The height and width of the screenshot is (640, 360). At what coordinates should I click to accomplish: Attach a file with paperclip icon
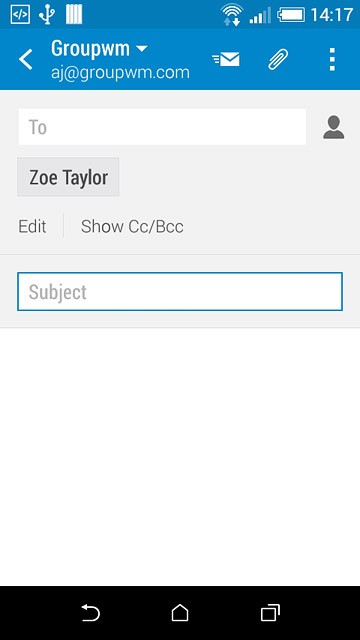[x=278, y=60]
